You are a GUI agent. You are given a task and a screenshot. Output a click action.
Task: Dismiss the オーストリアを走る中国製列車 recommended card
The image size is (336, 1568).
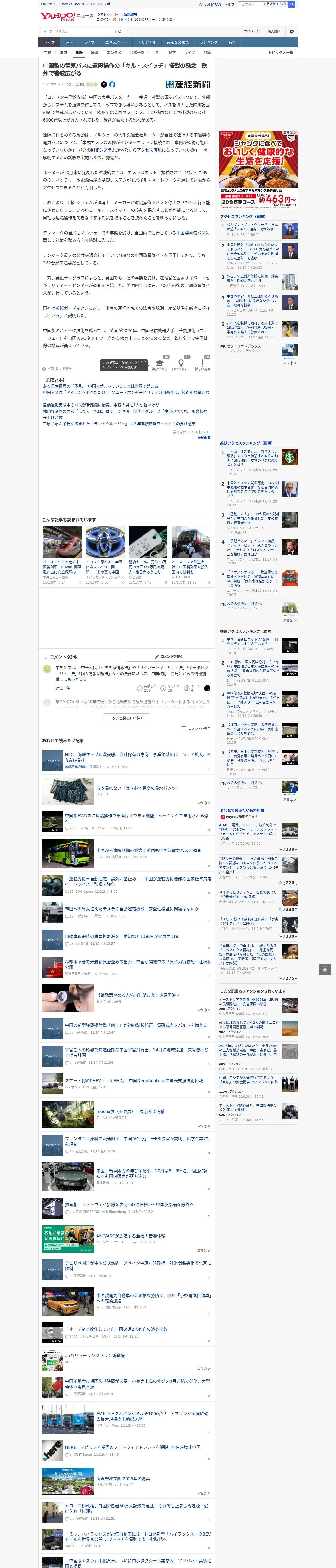[79, 583]
